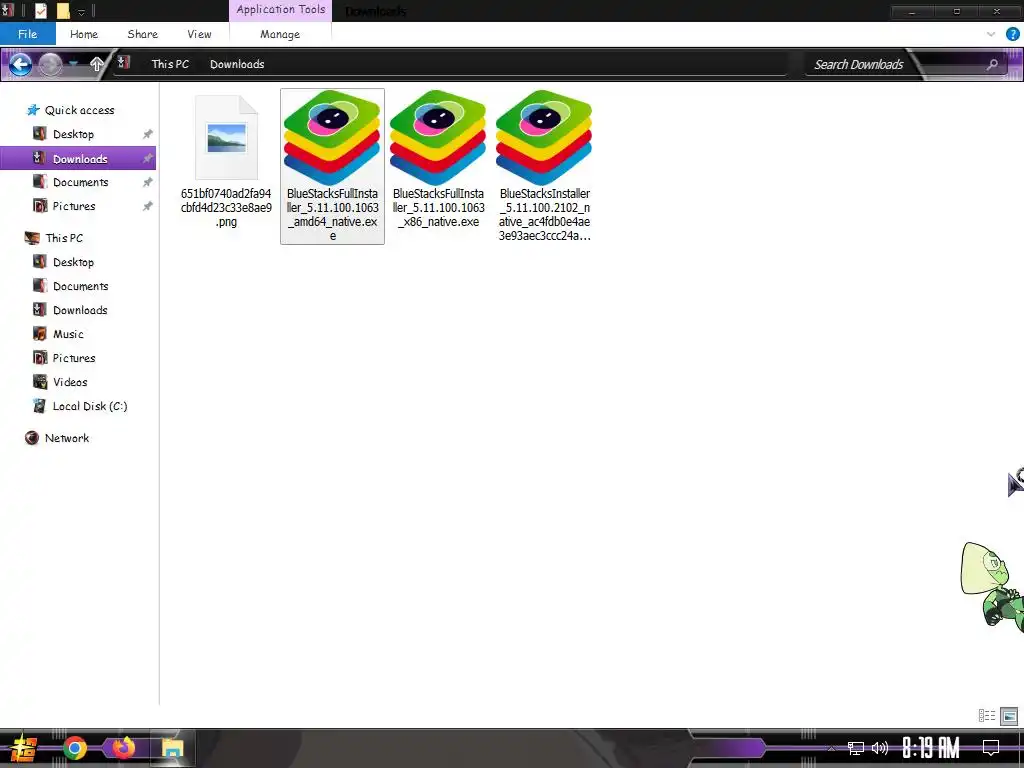
Task: Open the File ribbon tab
Action: [27, 34]
